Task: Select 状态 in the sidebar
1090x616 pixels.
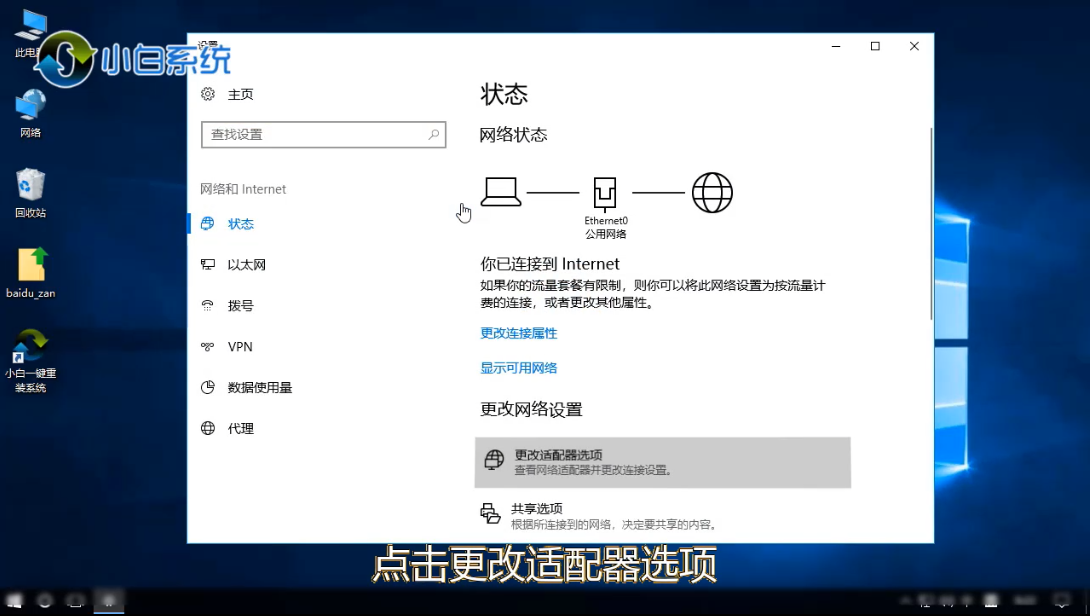Action: tap(241, 224)
